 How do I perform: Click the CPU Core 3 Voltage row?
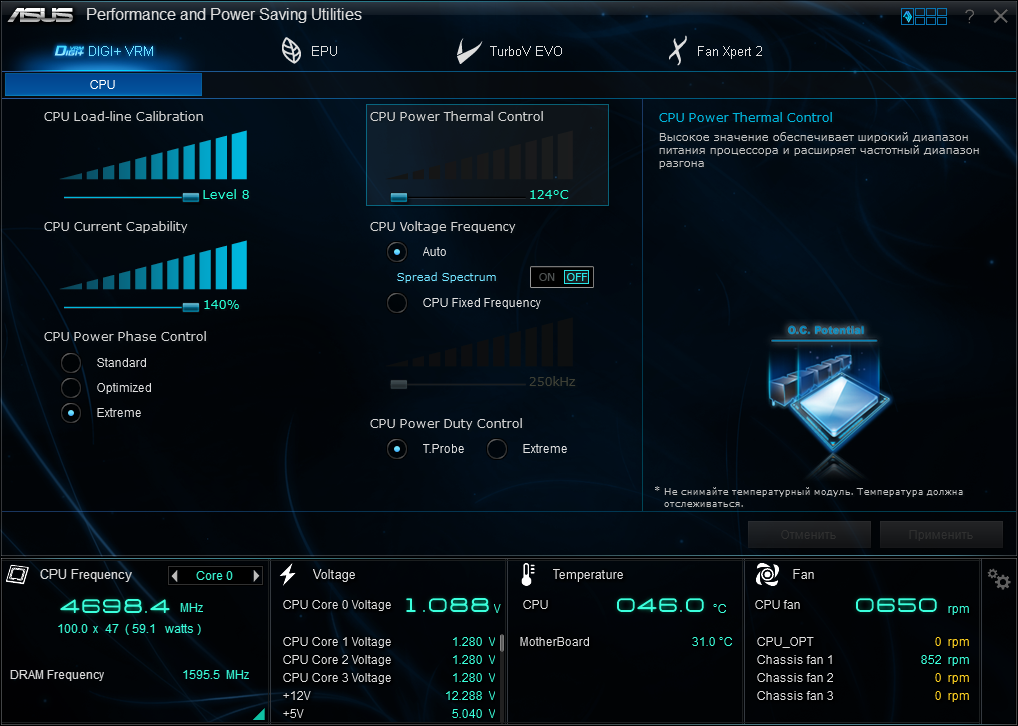389,678
